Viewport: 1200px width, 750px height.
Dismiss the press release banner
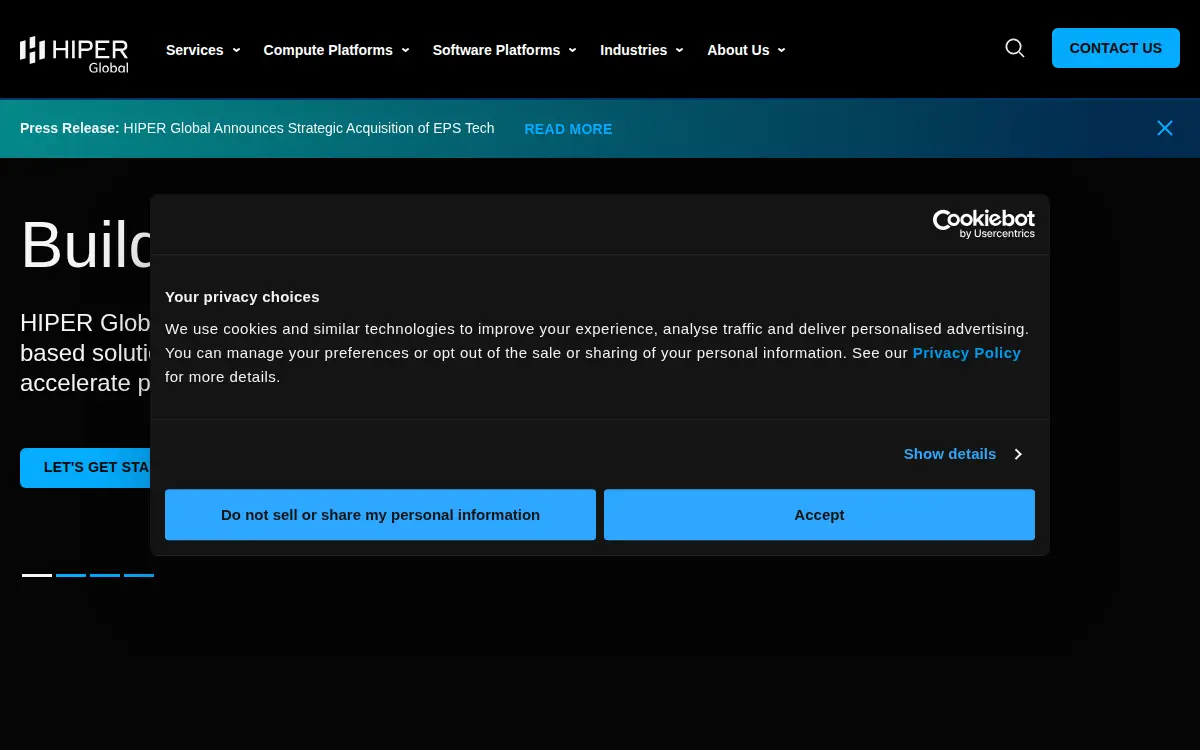pyautogui.click(x=1165, y=128)
